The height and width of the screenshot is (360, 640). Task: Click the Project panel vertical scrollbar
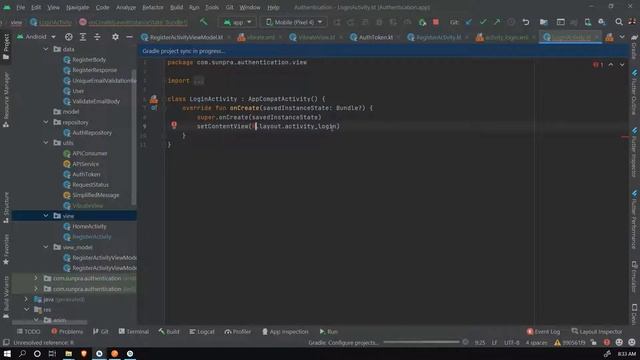[133, 137]
